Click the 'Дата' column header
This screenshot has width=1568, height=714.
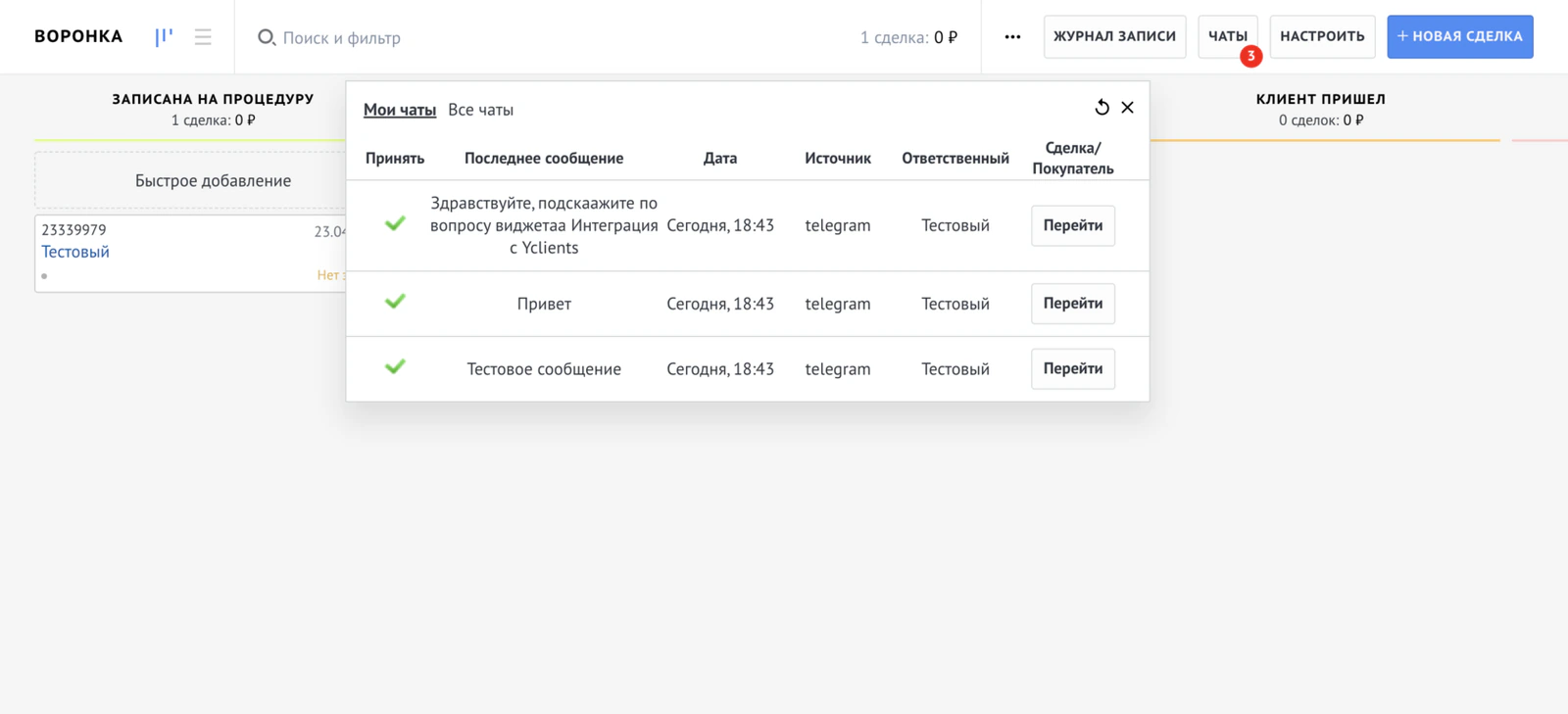pos(720,158)
